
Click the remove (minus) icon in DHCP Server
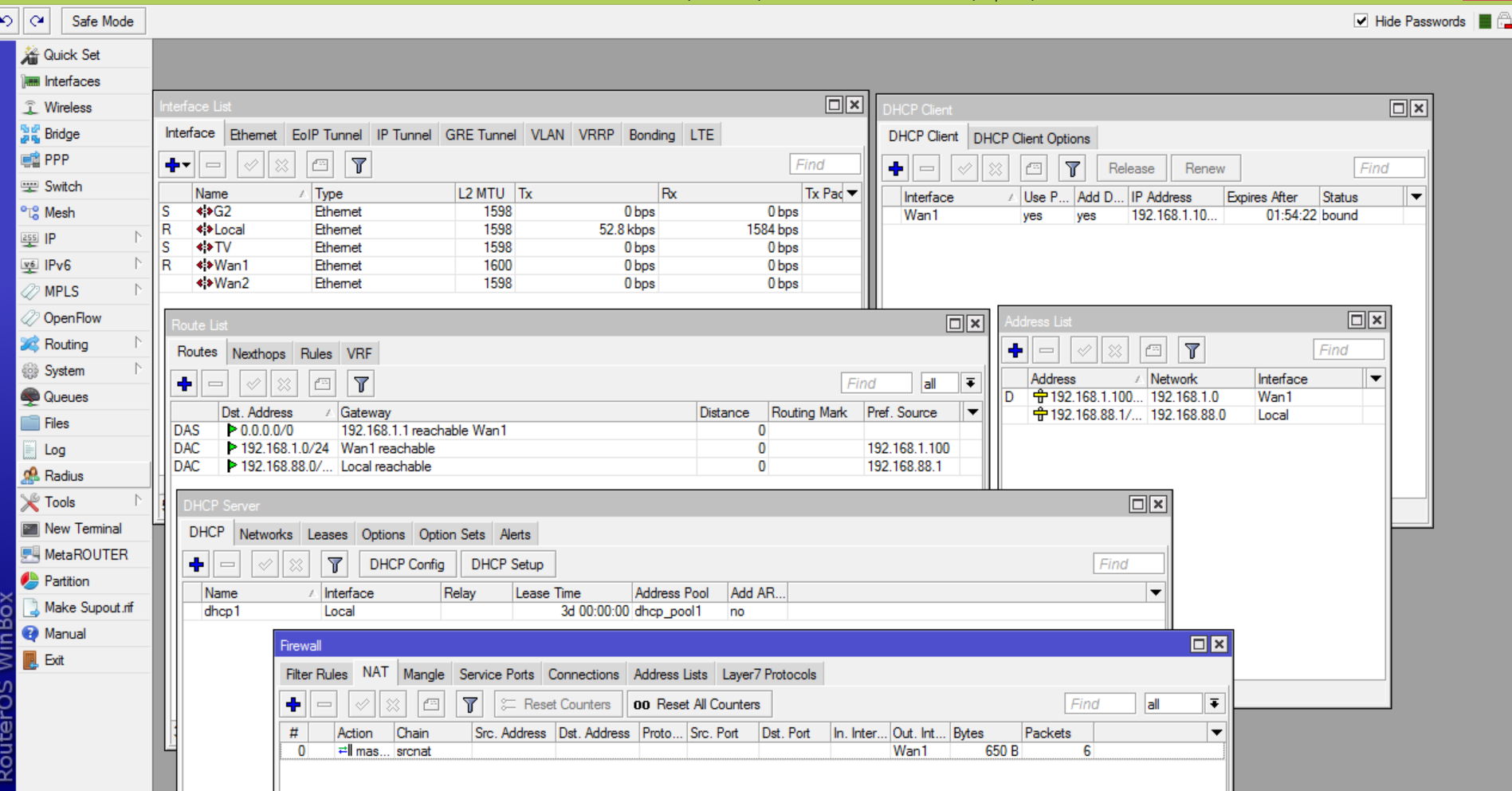click(x=227, y=565)
